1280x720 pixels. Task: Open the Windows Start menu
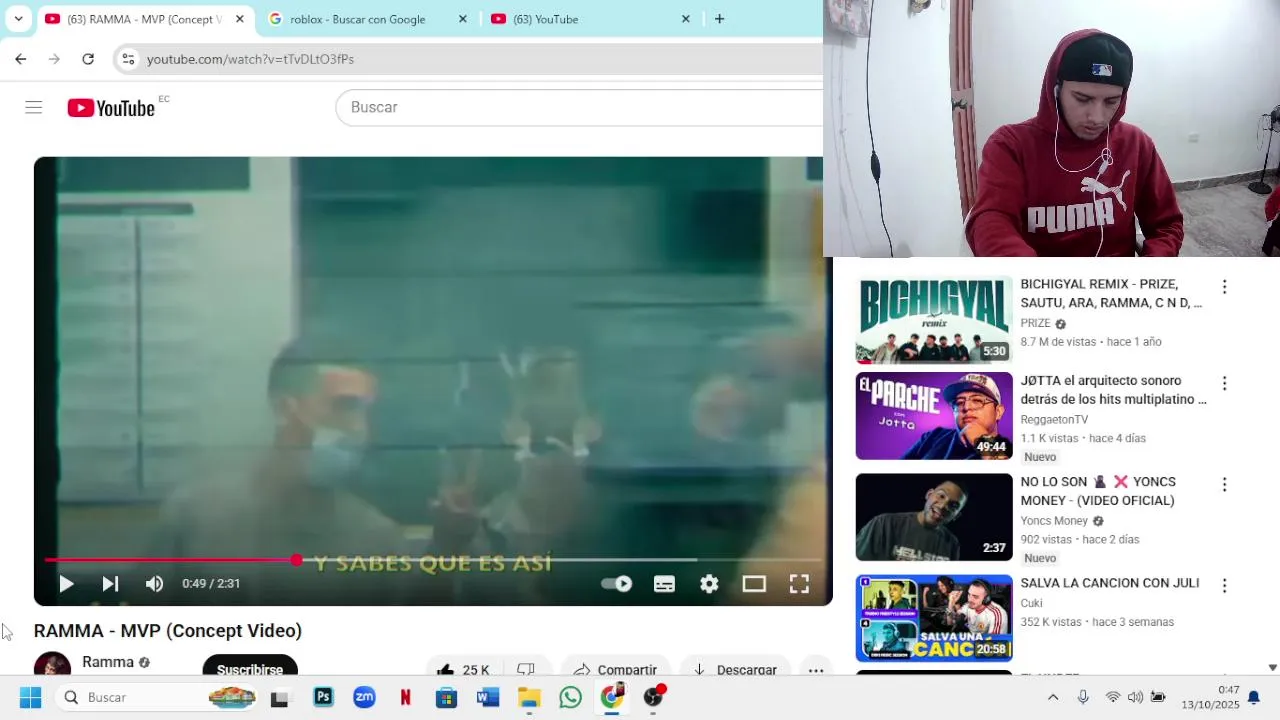(30, 697)
